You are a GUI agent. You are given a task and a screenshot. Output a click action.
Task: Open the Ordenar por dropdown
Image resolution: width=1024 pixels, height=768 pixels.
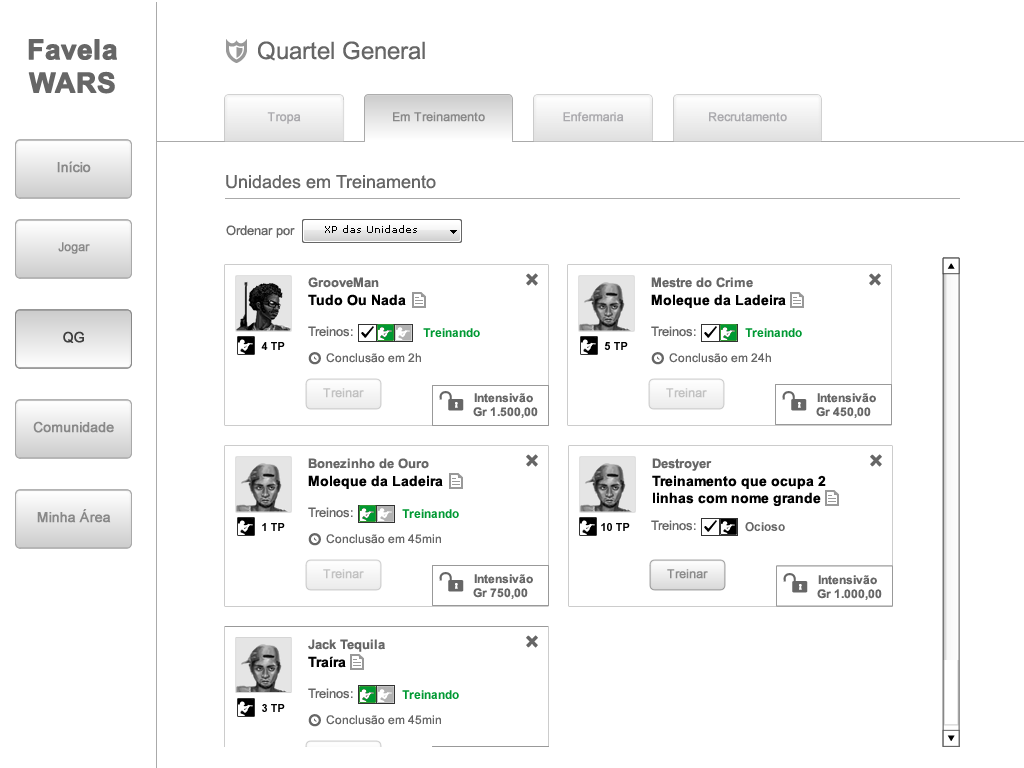click(382, 231)
